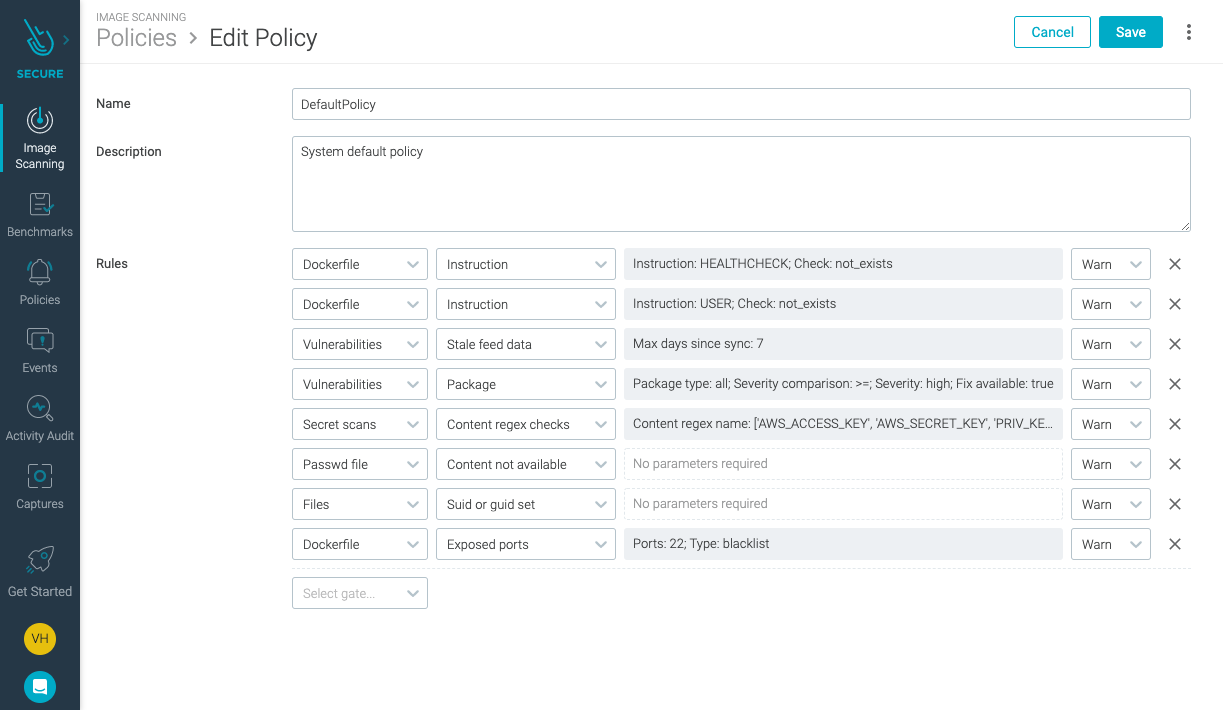The height and width of the screenshot is (710, 1223).
Task: Click the Cancel button
Action: pos(1052,32)
